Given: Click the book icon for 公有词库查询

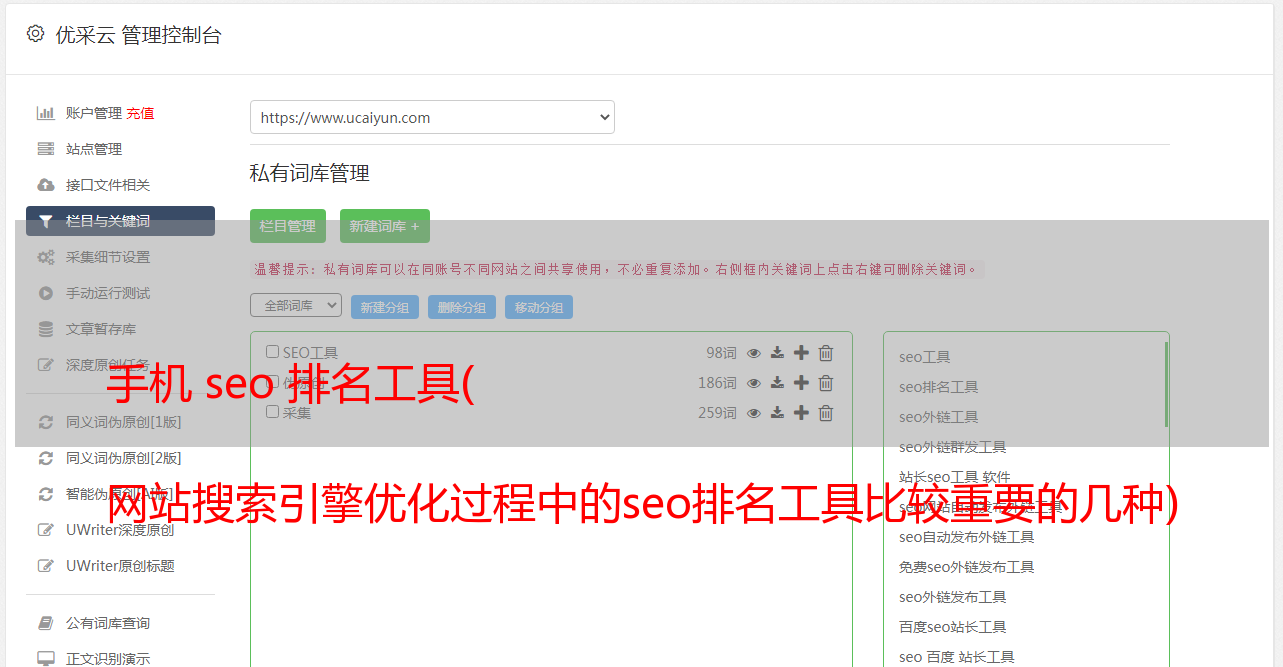Looking at the screenshot, I should (46, 623).
